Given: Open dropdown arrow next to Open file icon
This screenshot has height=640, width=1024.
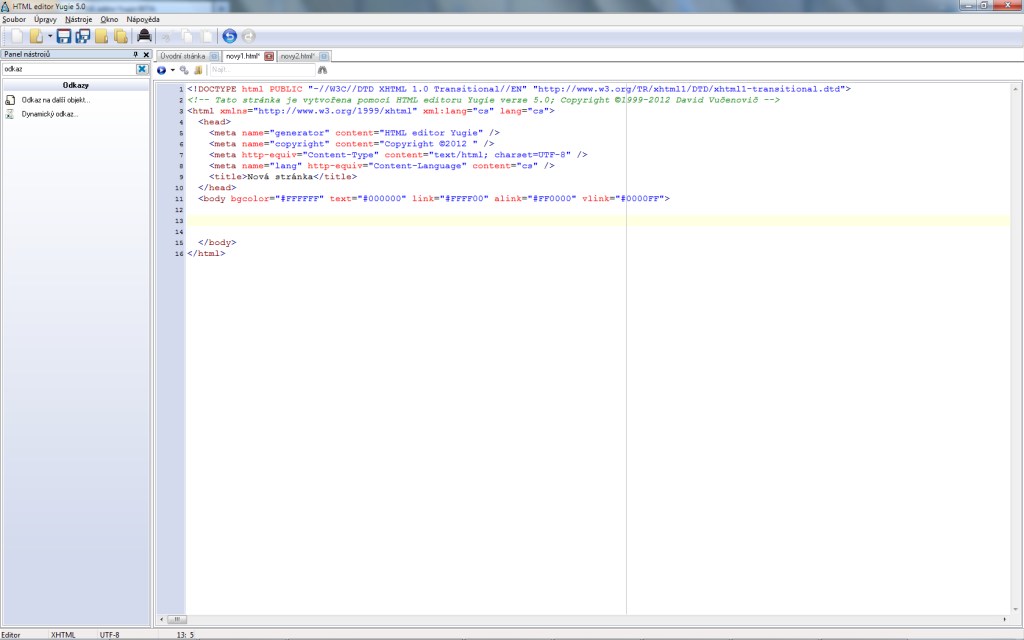Looking at the screenshot, I should pos(50,37).
